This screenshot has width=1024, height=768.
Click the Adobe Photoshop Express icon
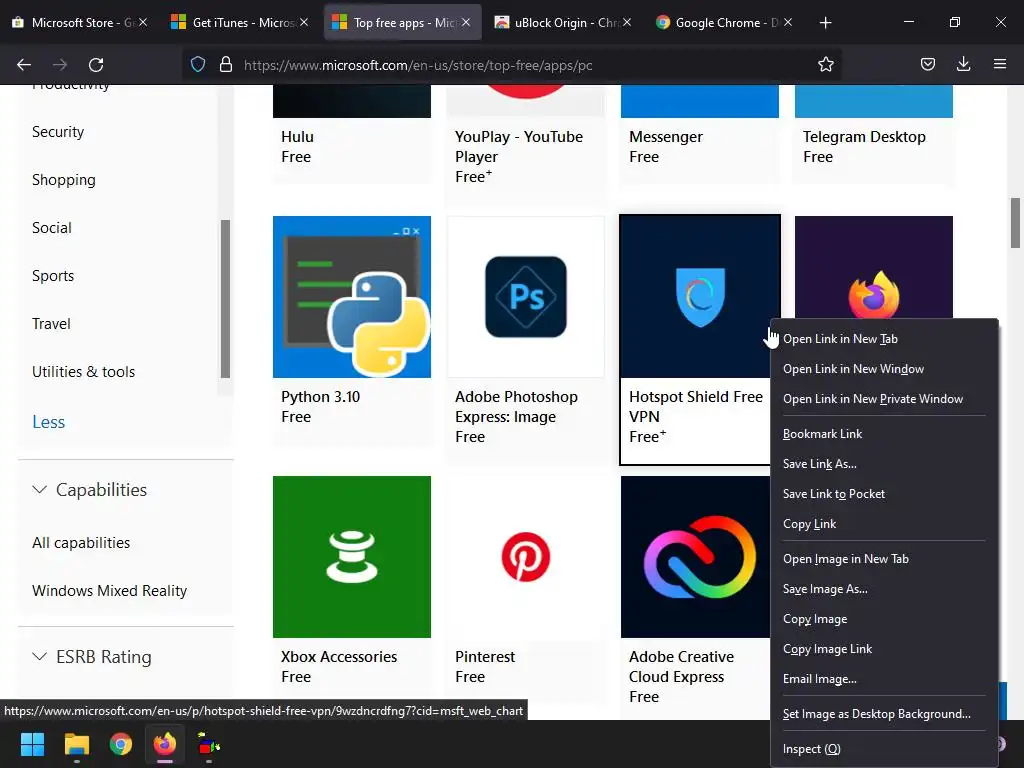(526, 297)
